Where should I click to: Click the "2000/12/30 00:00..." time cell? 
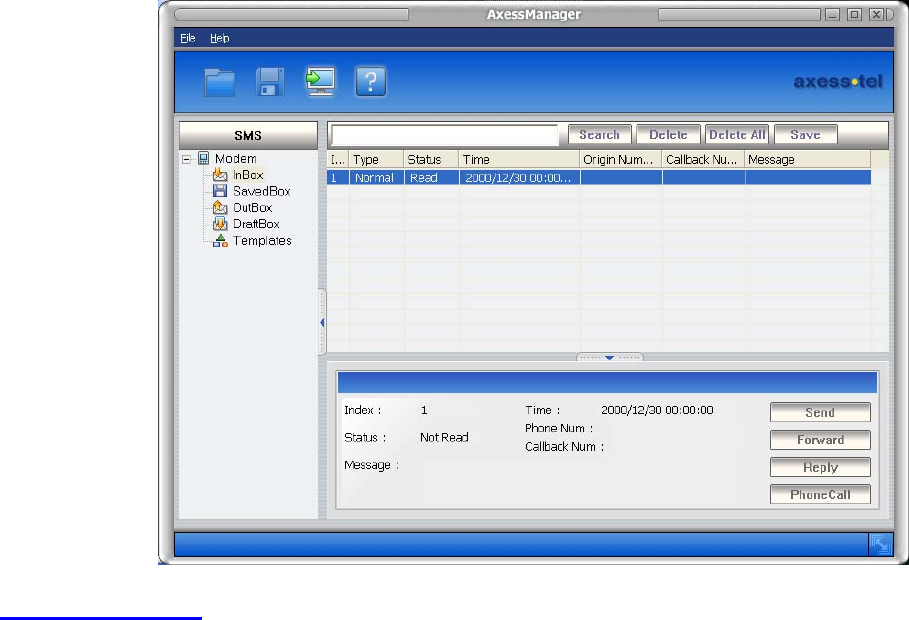pos(519,177)
